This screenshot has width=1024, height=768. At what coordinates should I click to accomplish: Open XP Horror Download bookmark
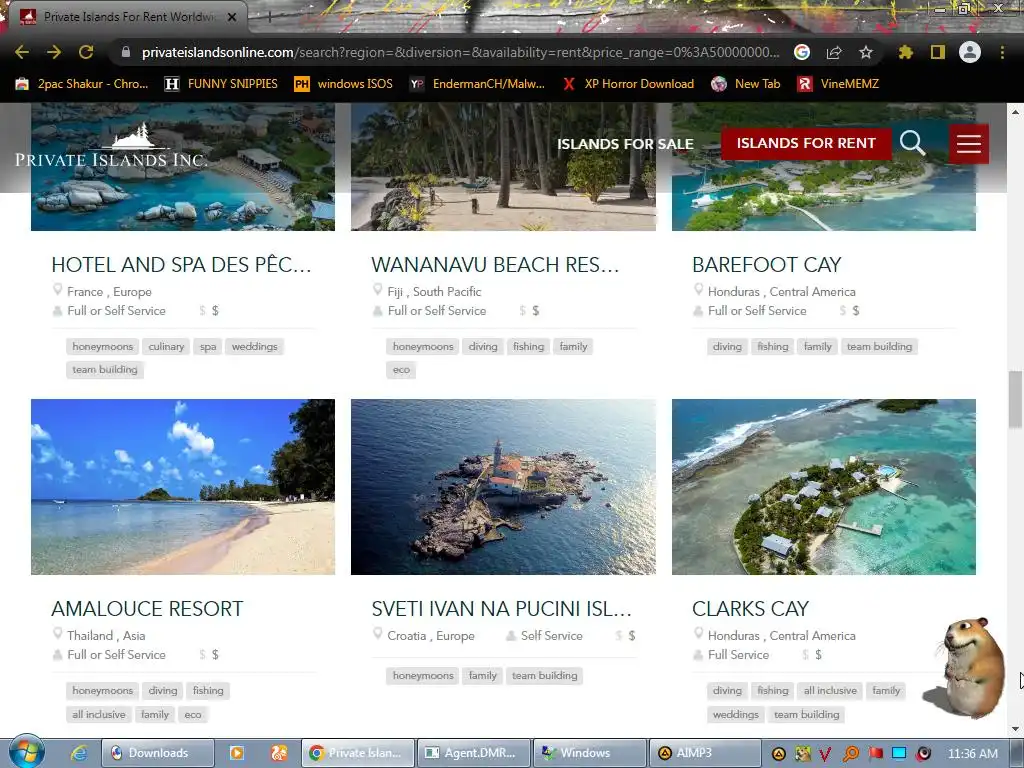[x=628, y=84]
